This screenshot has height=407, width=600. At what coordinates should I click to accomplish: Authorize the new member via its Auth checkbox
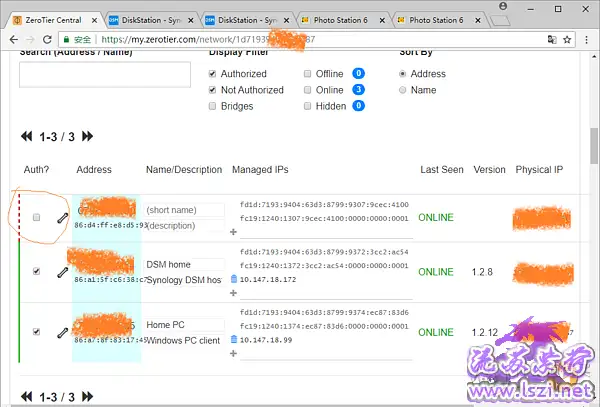[x=36, y=217]
